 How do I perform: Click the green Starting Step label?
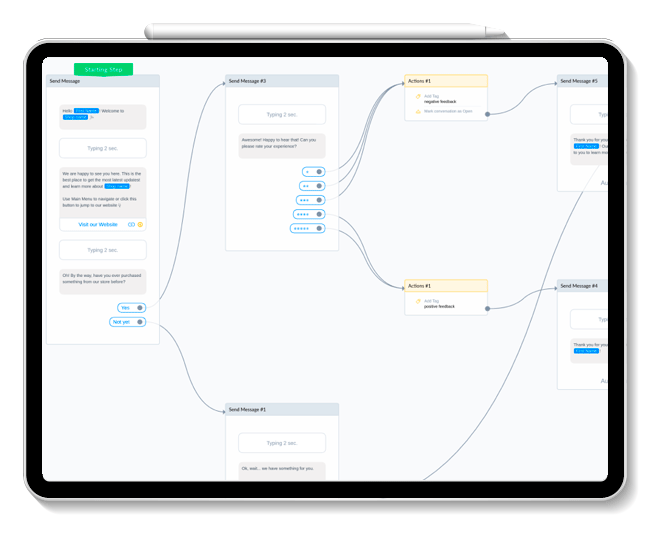click(x=104, y=70)
